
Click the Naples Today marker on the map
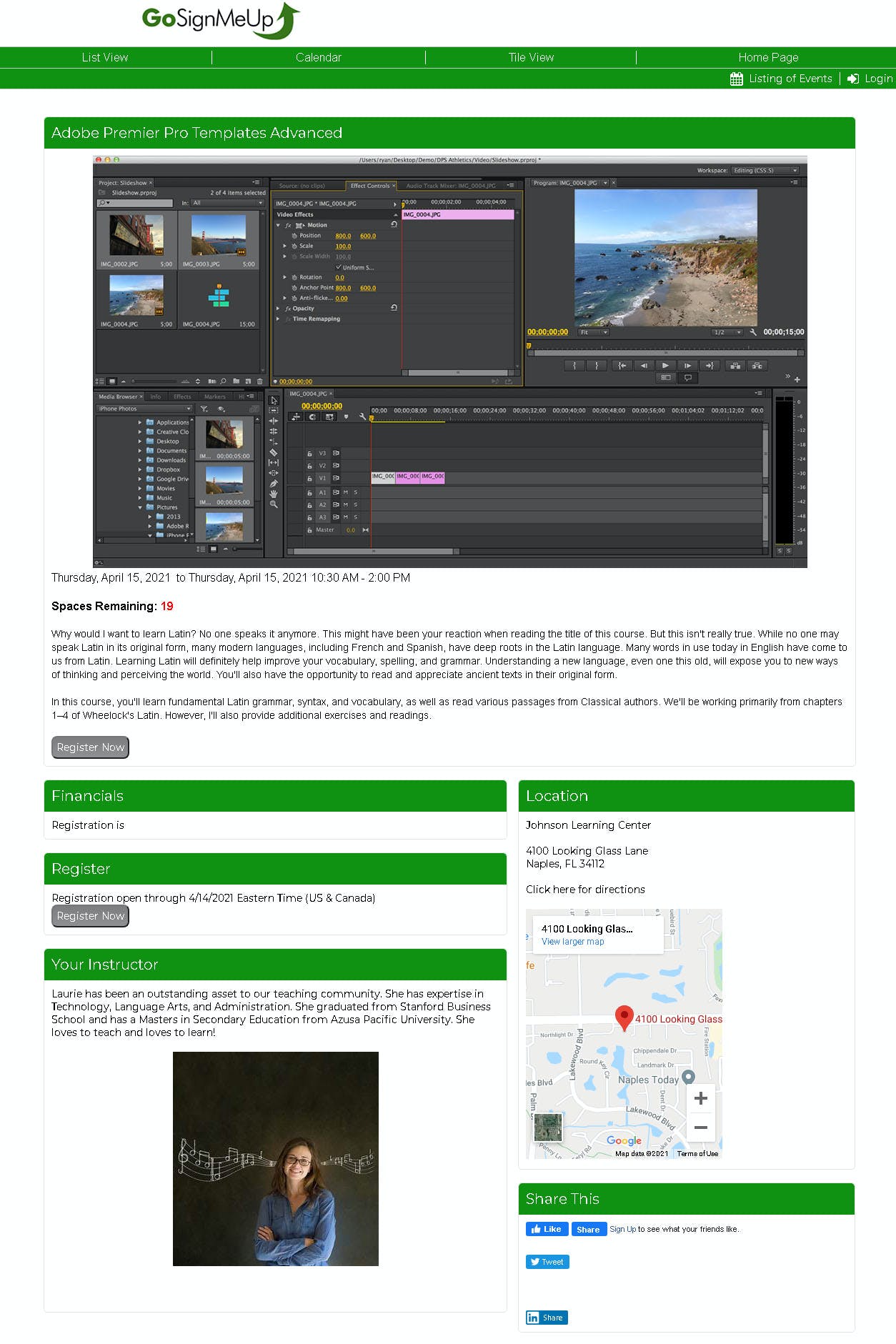689,1077
